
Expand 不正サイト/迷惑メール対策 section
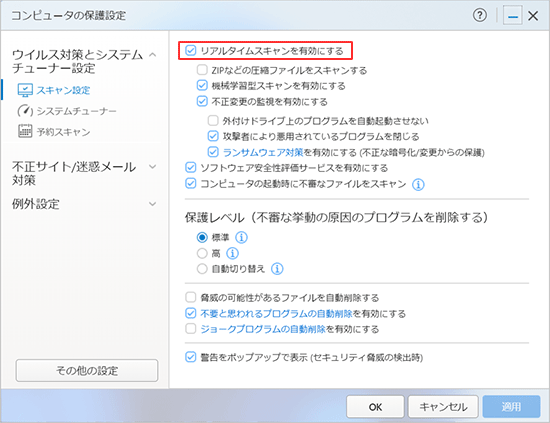[x=153, y=167]
